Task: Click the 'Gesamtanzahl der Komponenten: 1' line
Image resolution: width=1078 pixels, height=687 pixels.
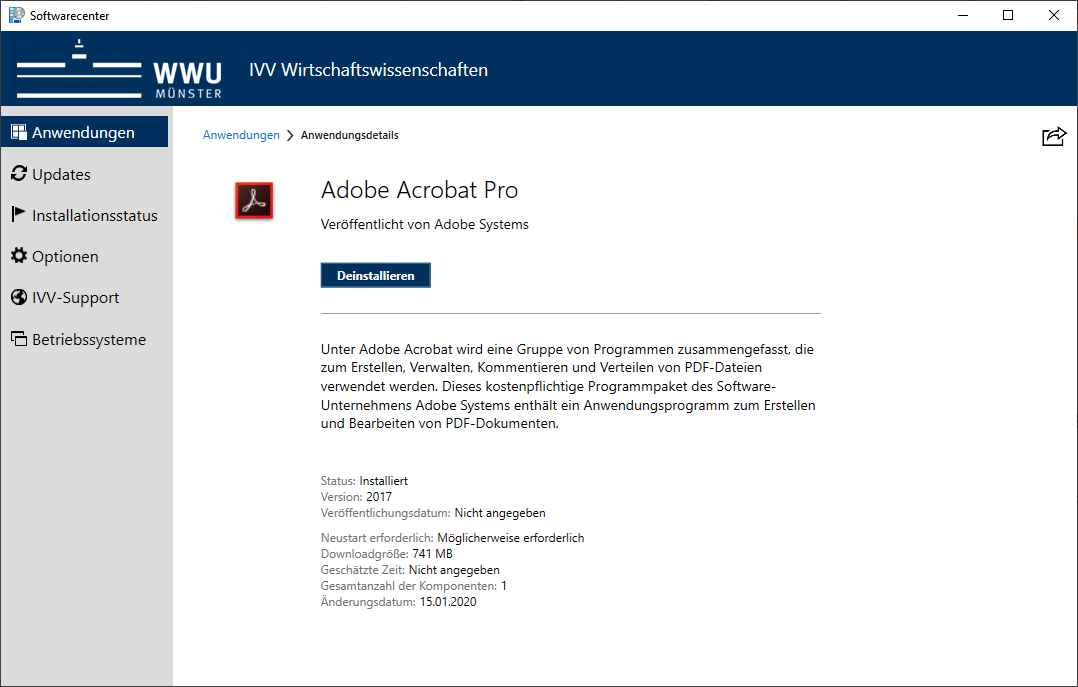Action: (x=413, y=586)
